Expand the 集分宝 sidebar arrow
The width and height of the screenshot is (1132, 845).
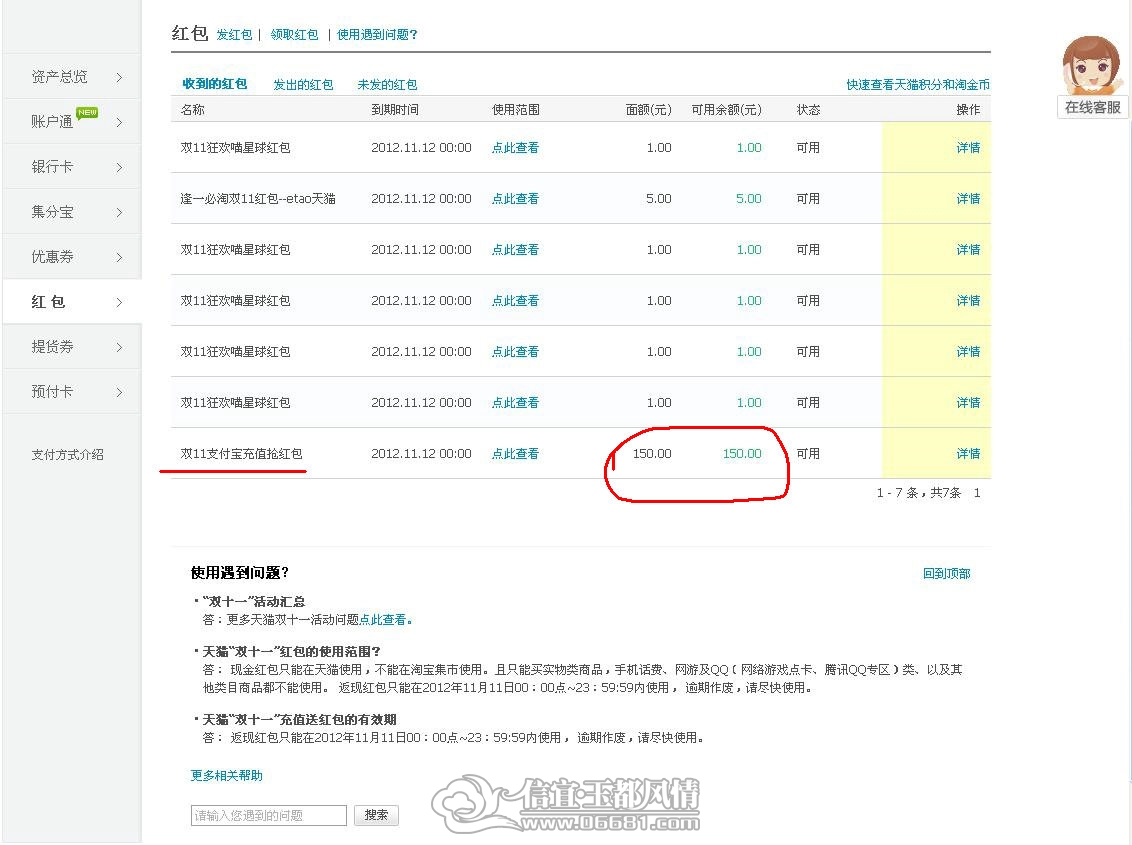(119, 212)
